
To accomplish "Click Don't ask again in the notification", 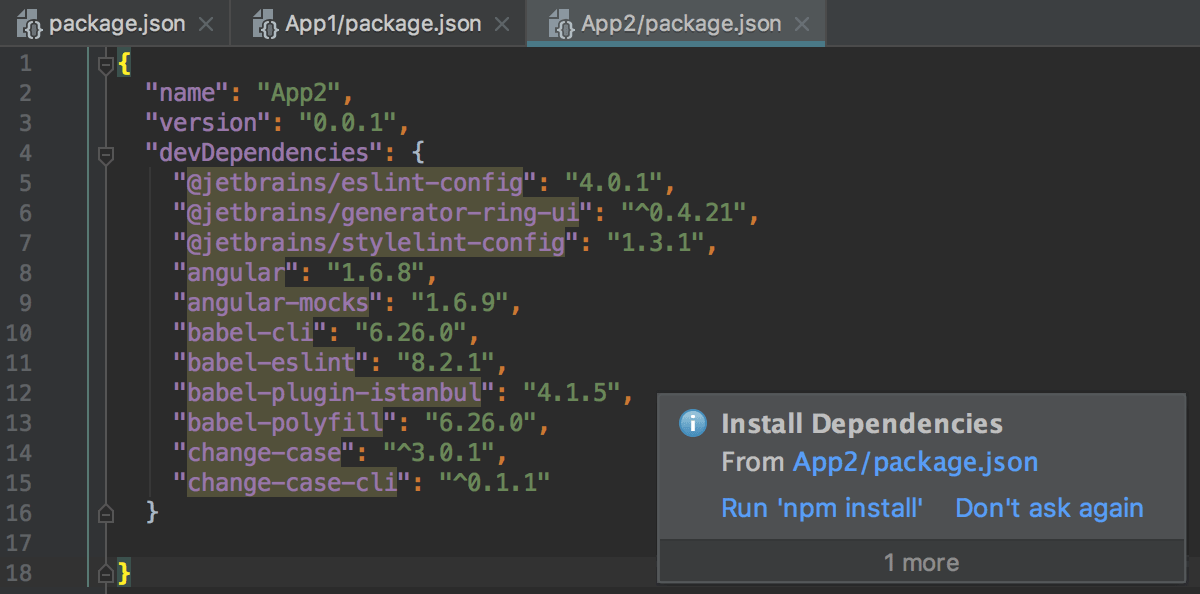I will click(1048, 508).
